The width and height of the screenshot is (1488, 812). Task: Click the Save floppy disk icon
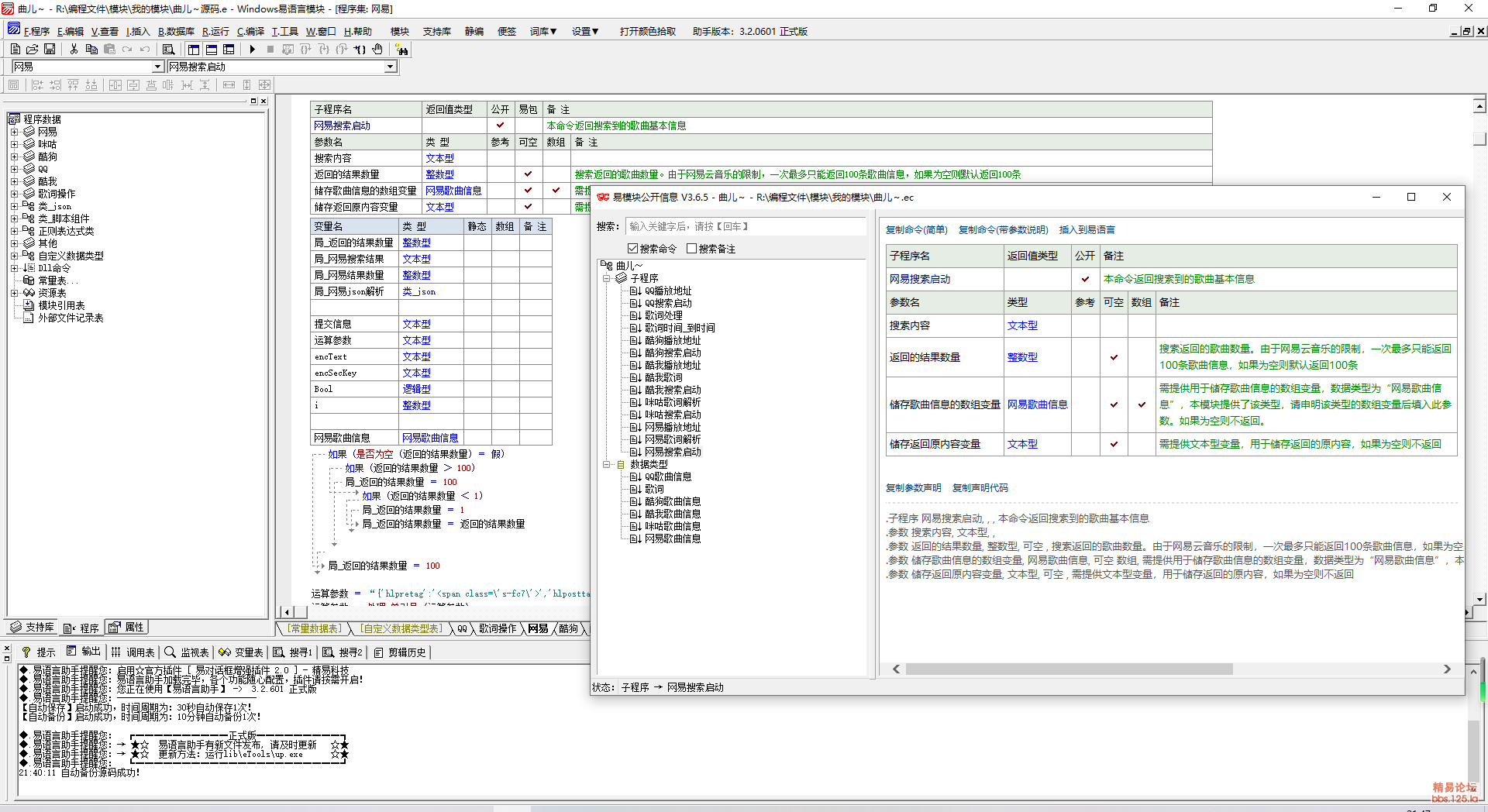click(x=50, y=49)
